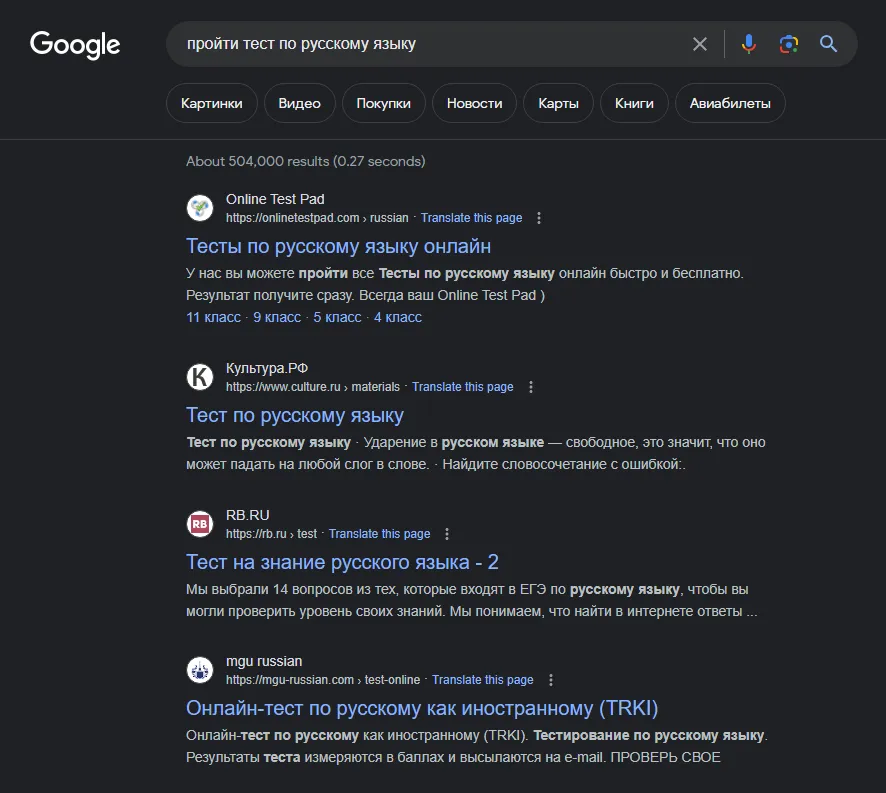886x793 pixels.
Task: Open the '9 класс' sitelink
Action: pyautogui.click(x=277, y=318)
